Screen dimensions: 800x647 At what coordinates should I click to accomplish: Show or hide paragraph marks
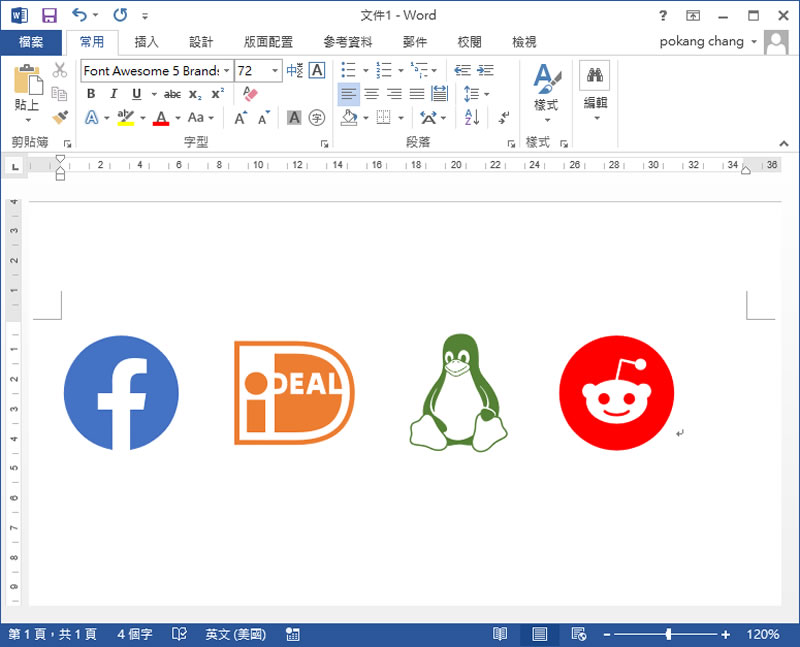tap(504, 118)
